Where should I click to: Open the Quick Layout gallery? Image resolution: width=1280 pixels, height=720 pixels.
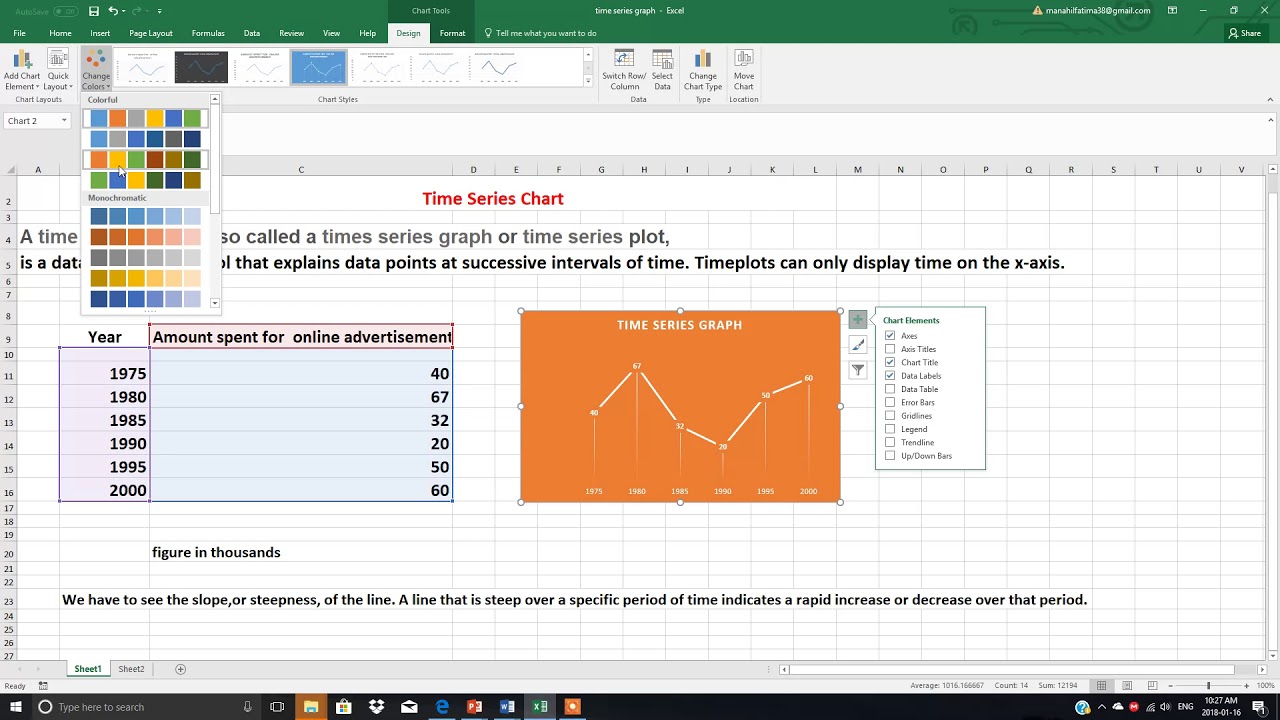[58, 69]
